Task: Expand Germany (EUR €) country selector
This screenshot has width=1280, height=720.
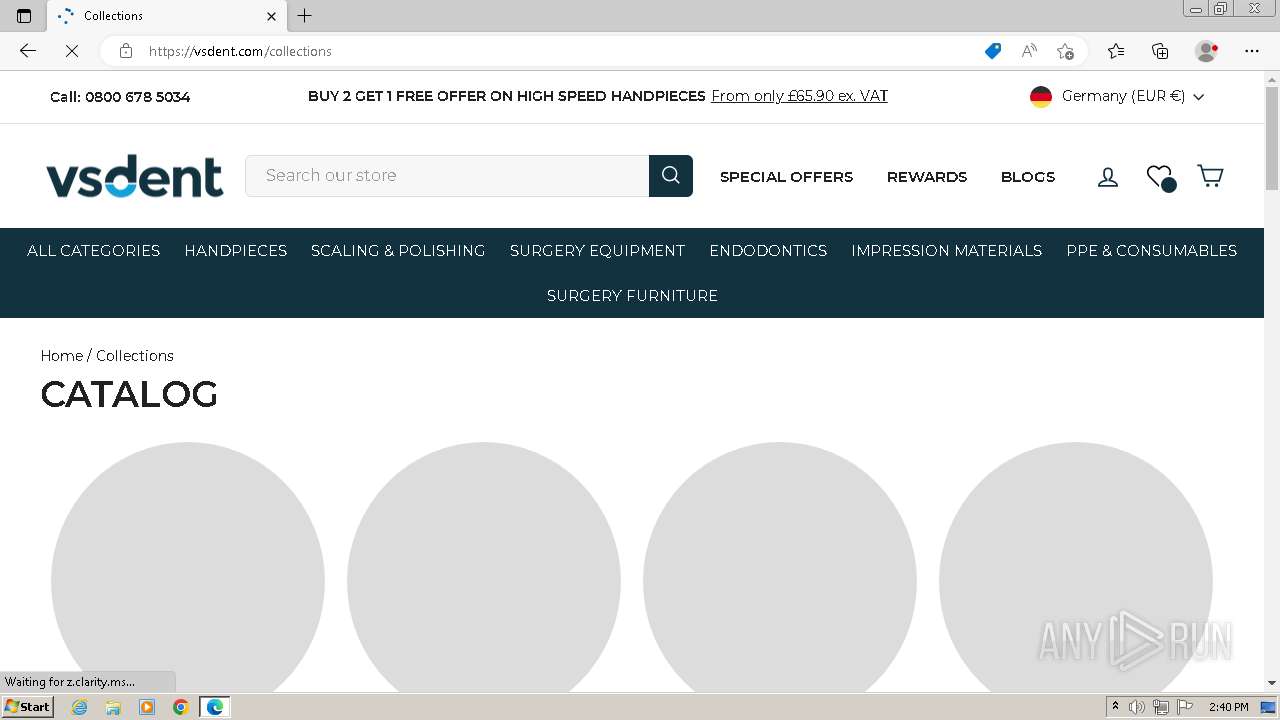Action: pos(1117,96)
